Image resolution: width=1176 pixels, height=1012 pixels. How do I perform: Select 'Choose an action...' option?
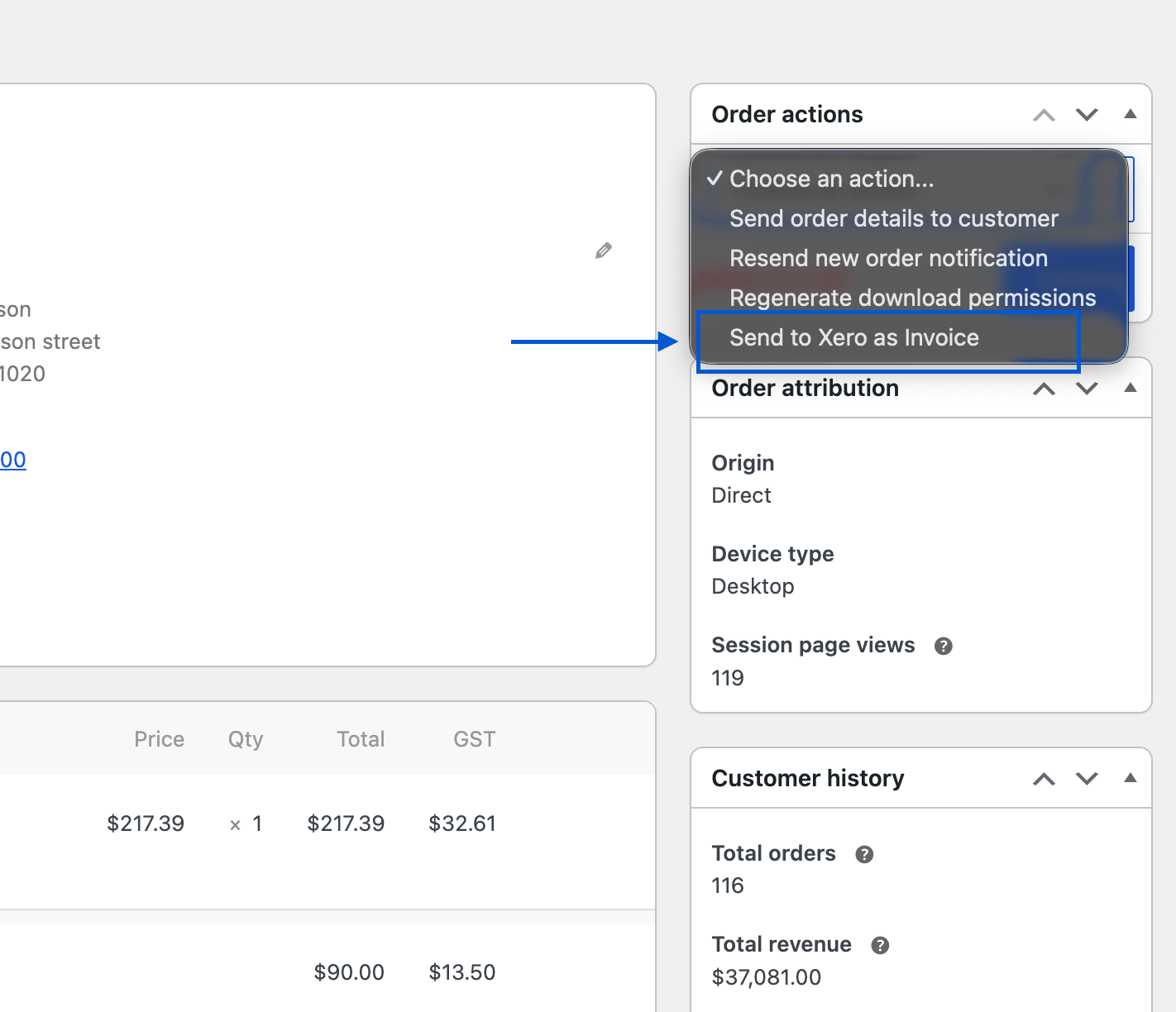click(x=909, y=179)
